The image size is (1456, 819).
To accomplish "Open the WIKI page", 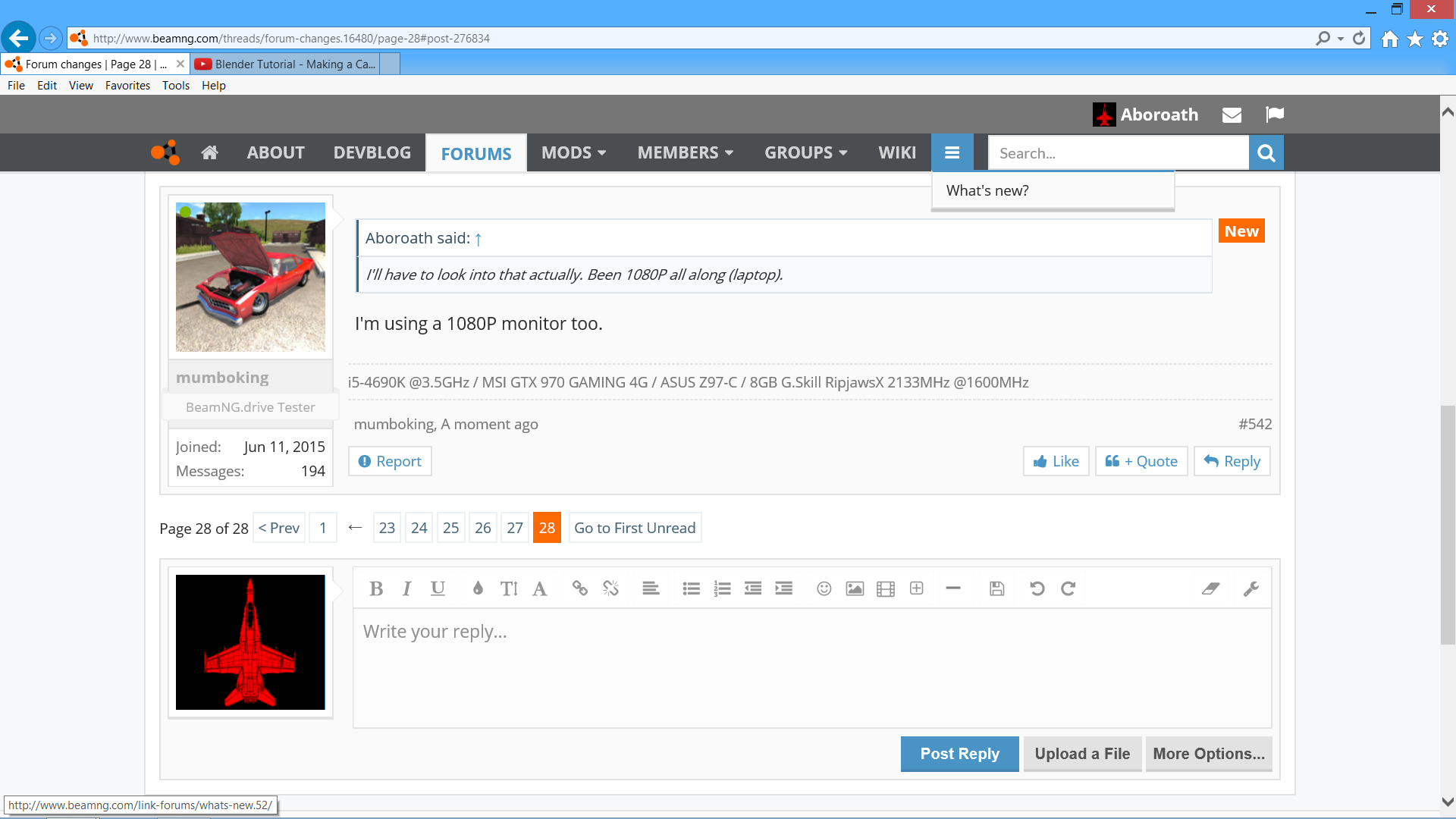I will (x=897, y=152).
